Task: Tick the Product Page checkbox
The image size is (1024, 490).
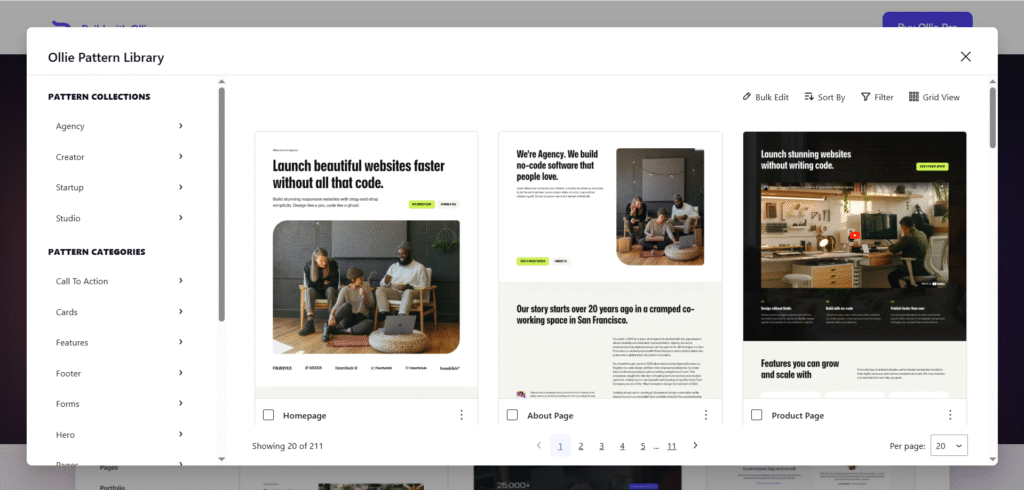Action: point(756,415)
